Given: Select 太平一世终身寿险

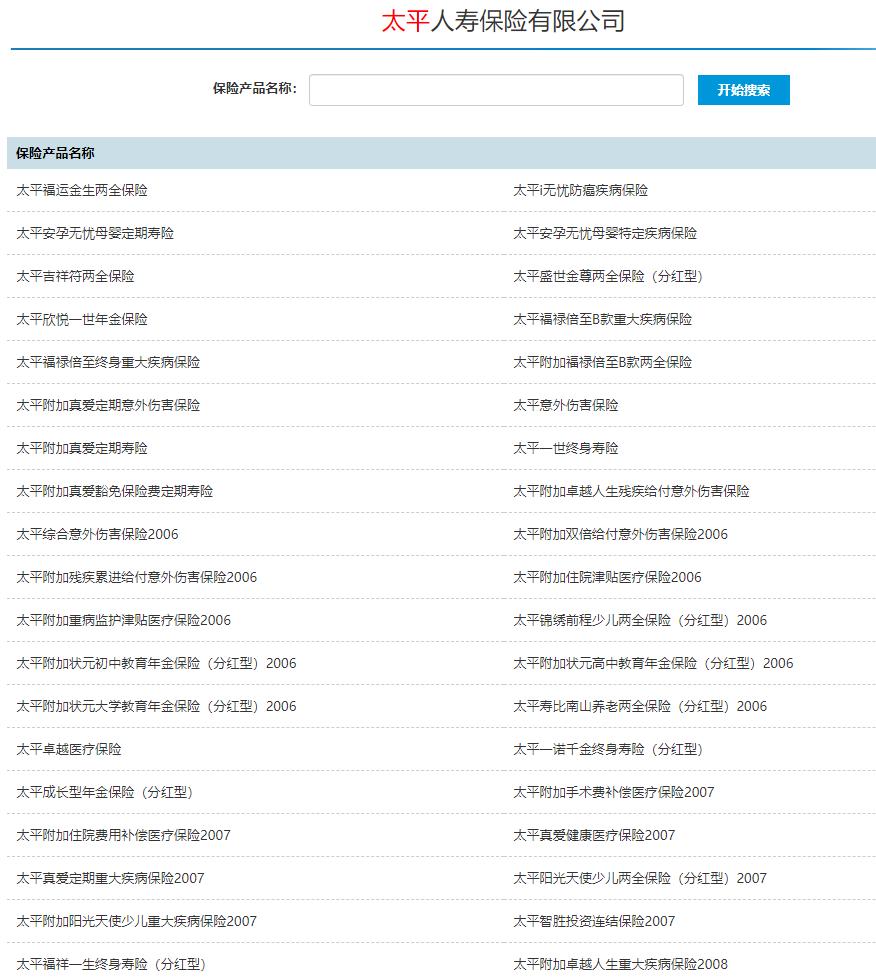Looking at the screenshot, I should coord(566,448).
